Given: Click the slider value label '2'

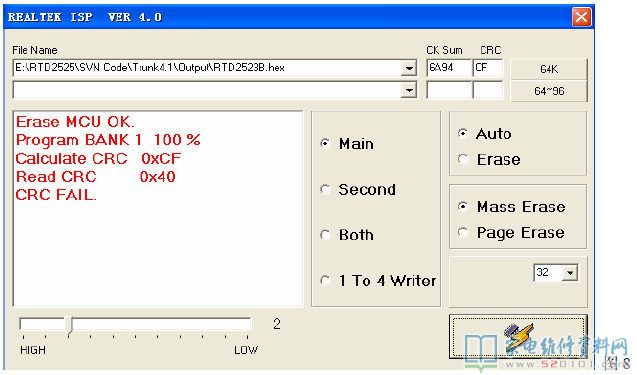Looking at the screenshot, I should click(277, 324).
